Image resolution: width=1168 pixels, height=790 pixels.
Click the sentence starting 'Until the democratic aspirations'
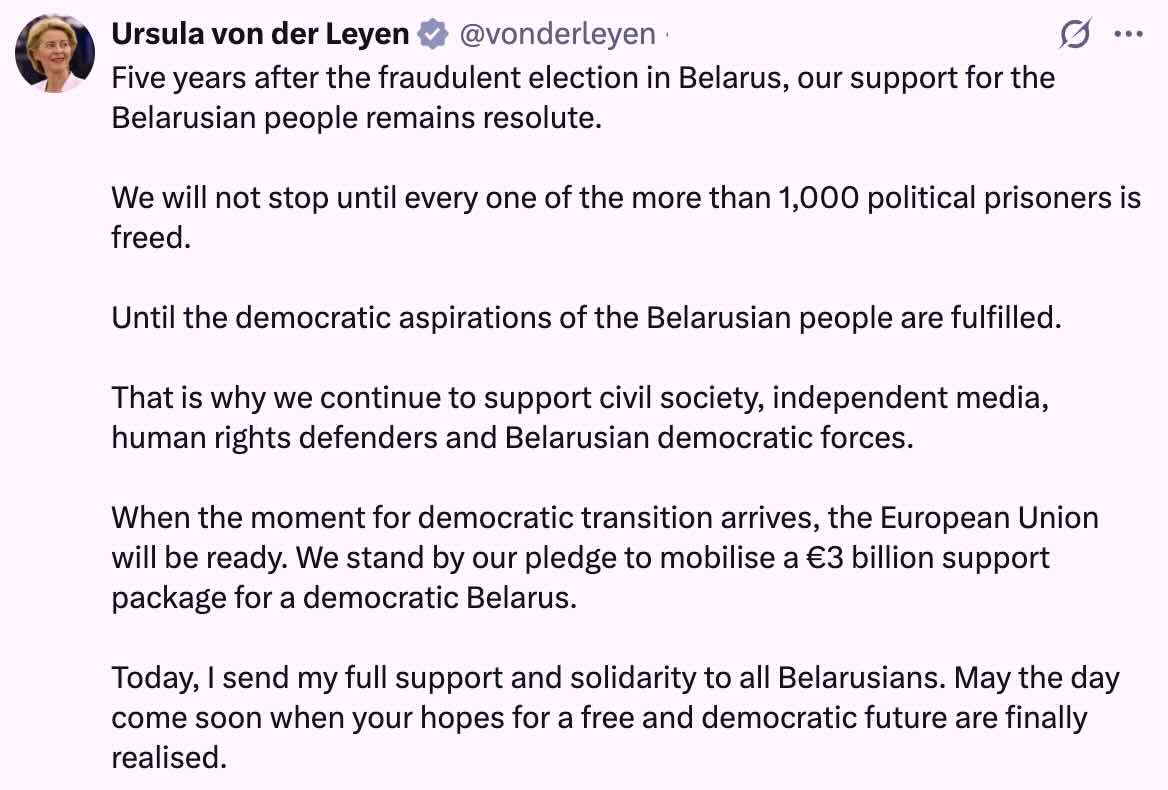[x=586, y=318]
